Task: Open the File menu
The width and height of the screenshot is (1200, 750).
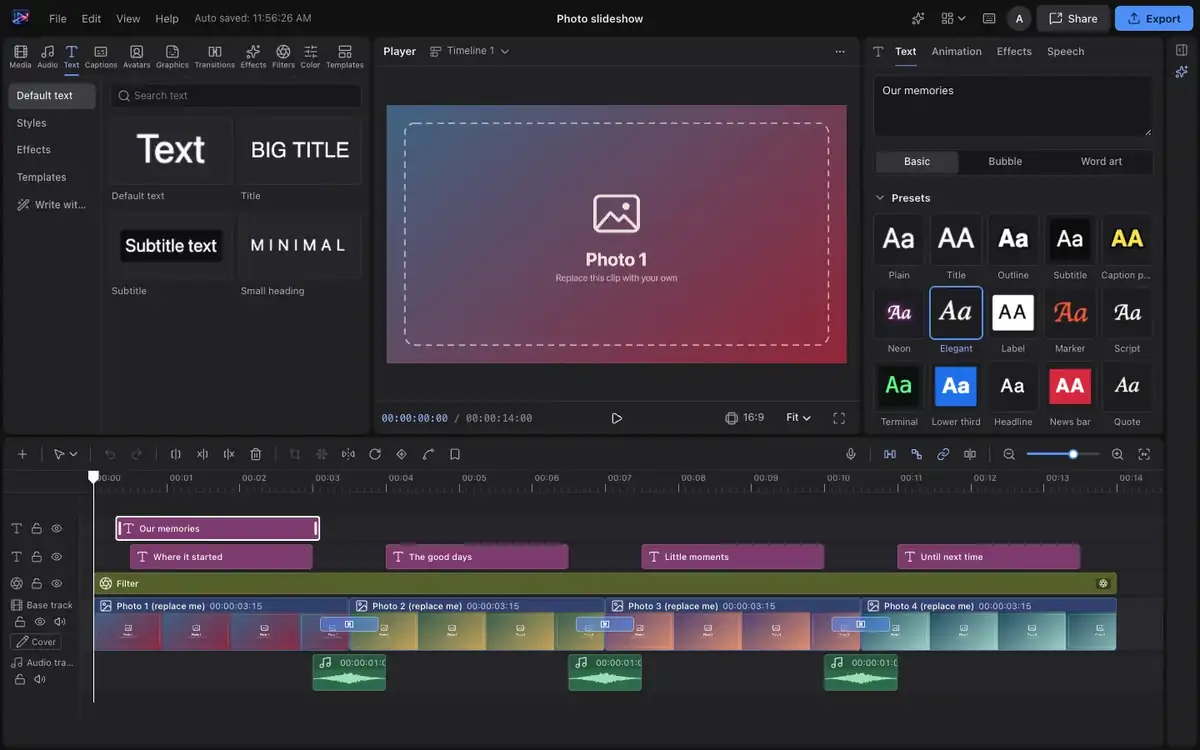Action: point(58,18)
